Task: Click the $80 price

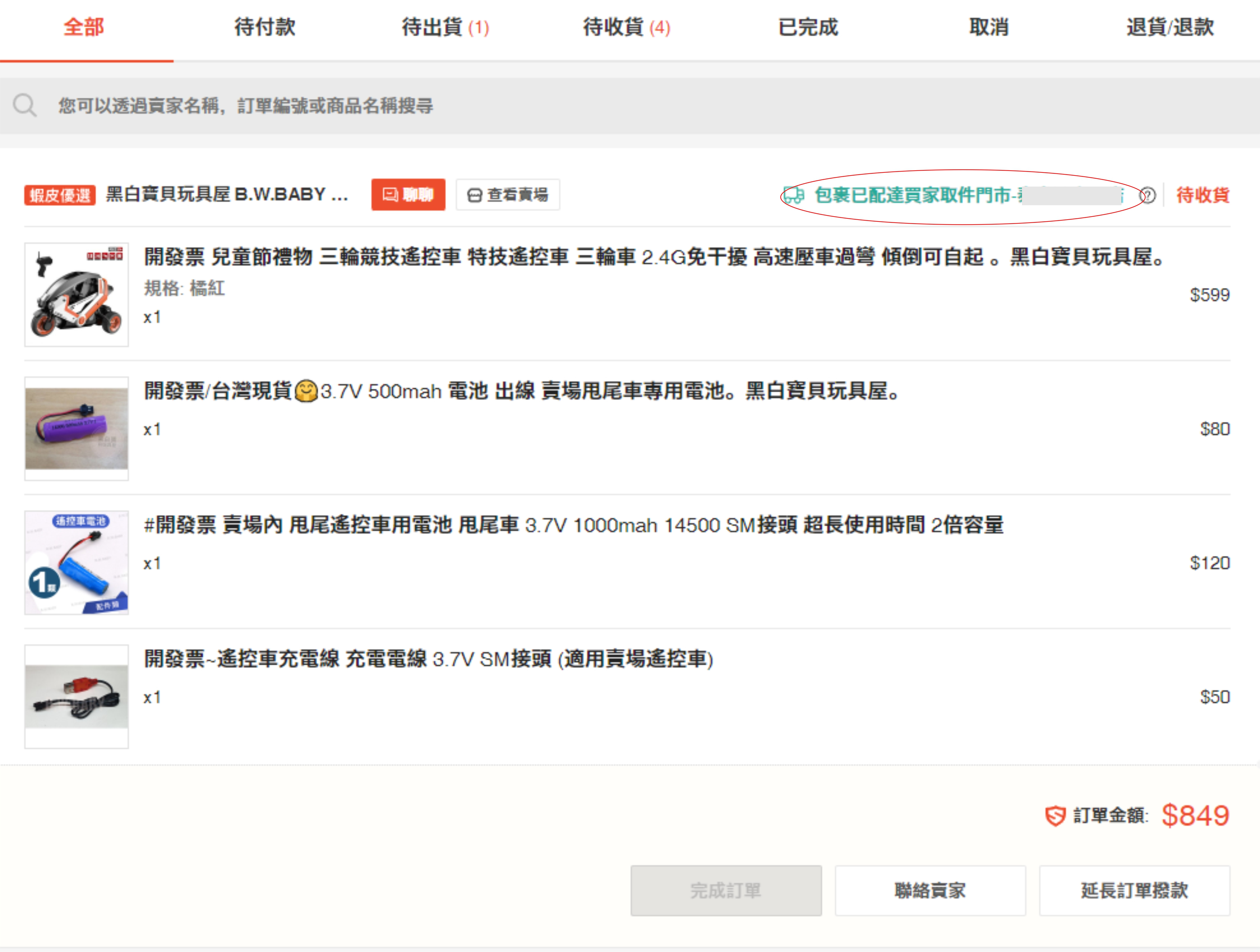Action: click(x=1214, y=429)
